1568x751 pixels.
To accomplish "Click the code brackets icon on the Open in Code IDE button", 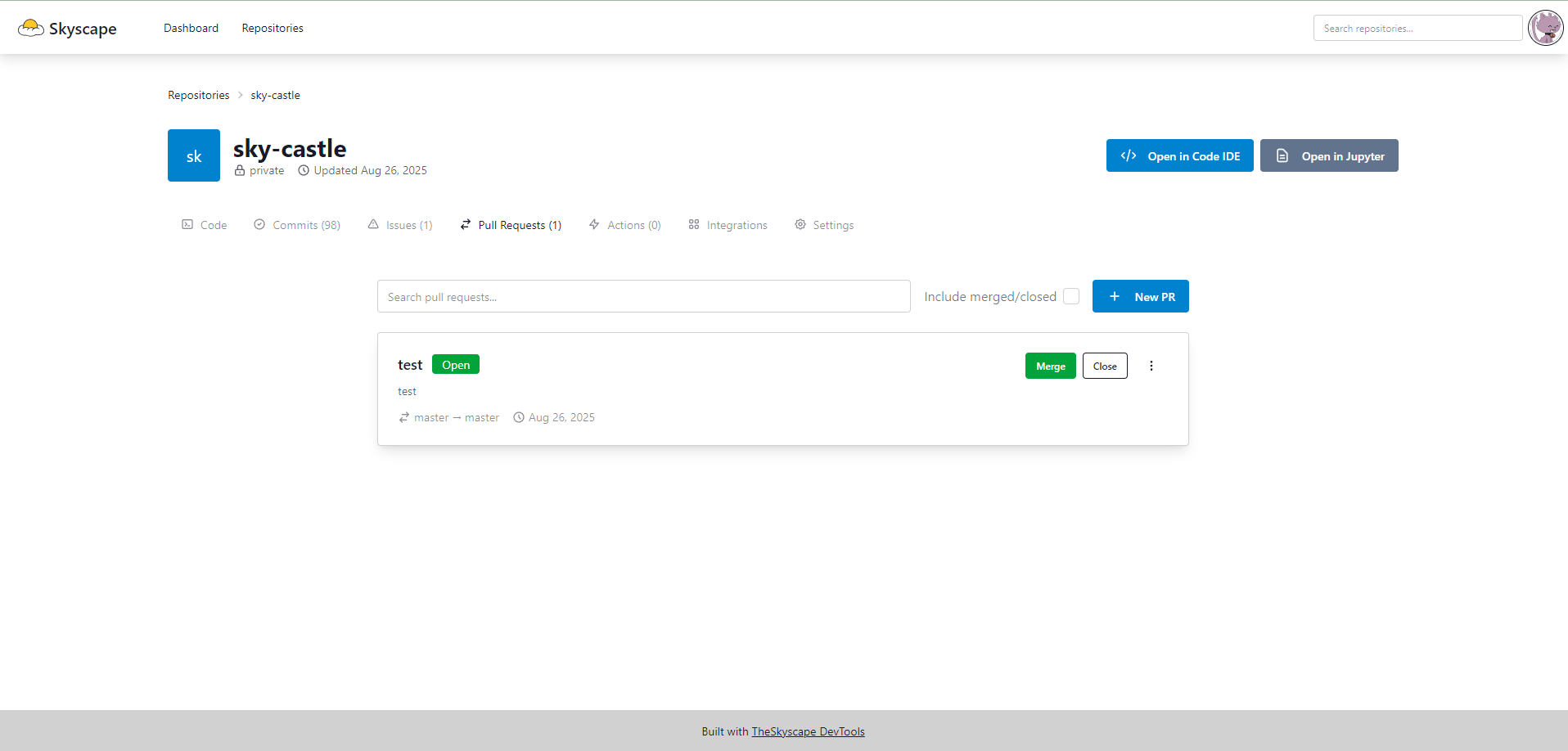I will pyautogui.click(x=1129, y=155).
